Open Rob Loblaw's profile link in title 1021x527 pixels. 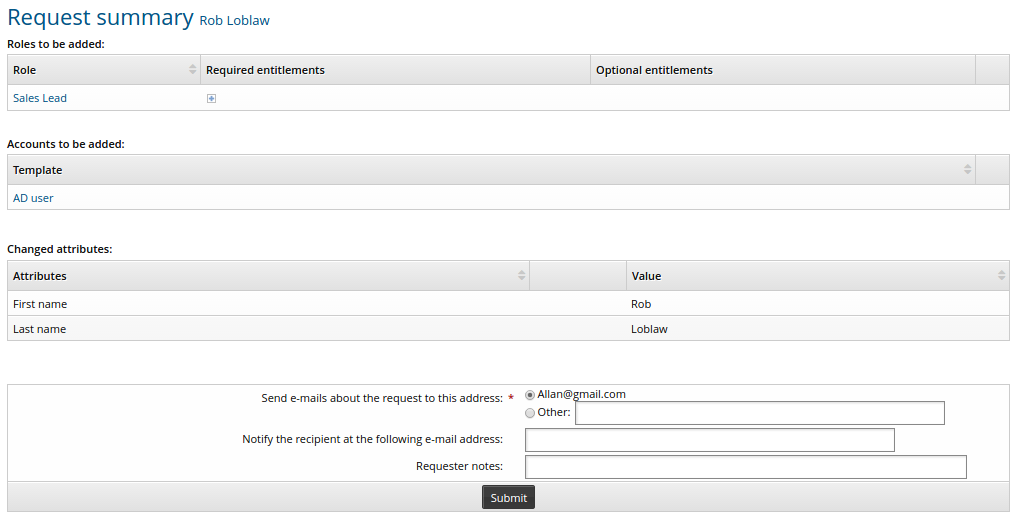[234, 20]
